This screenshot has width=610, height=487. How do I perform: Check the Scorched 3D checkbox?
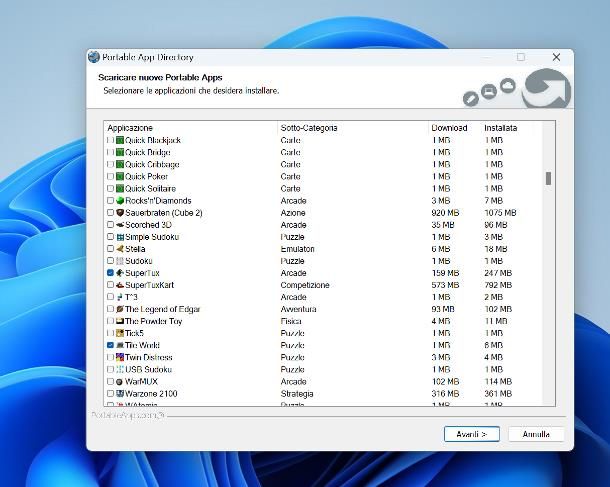110,225
